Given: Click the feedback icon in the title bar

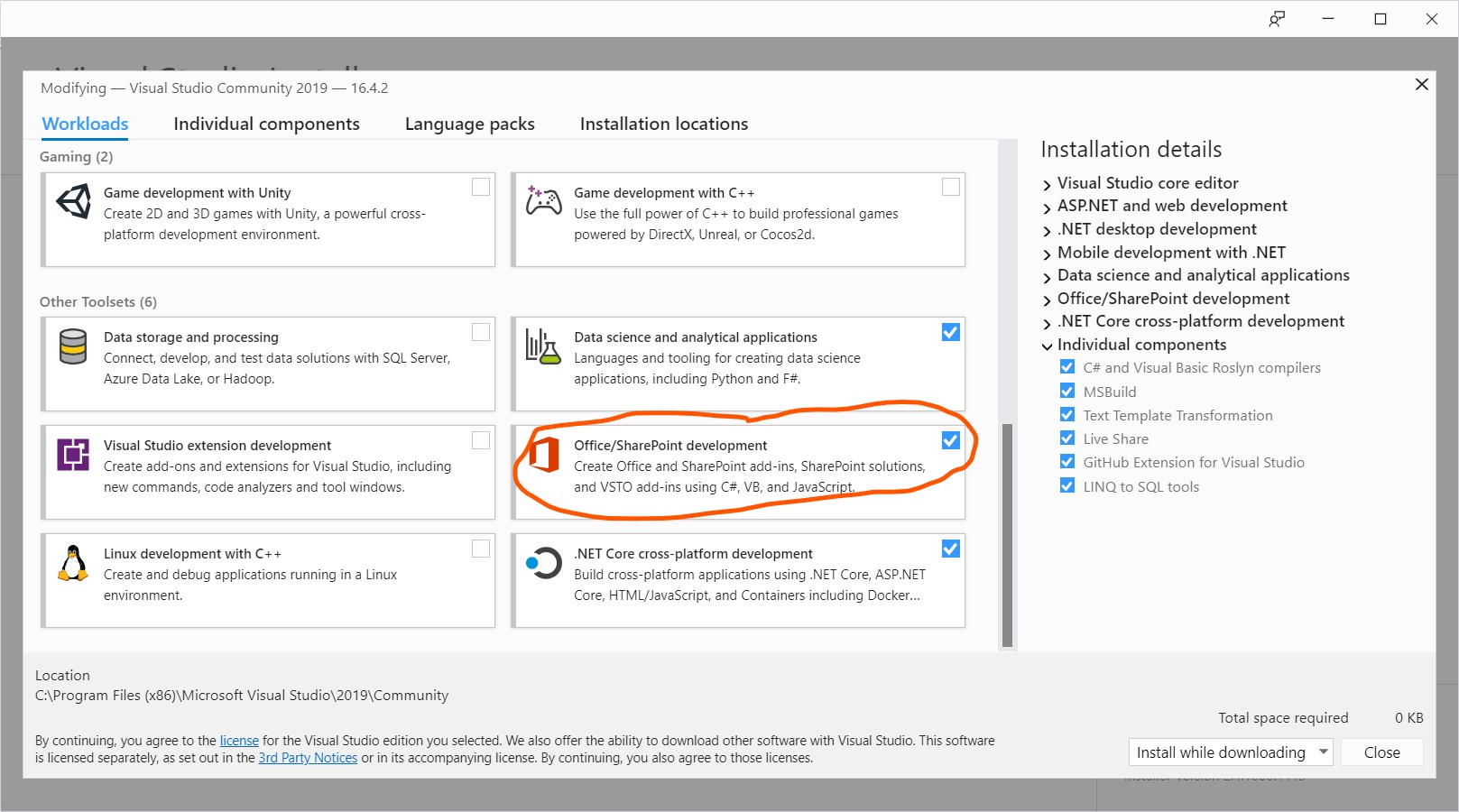Looking at the screenshot, I should [1277, 19].
